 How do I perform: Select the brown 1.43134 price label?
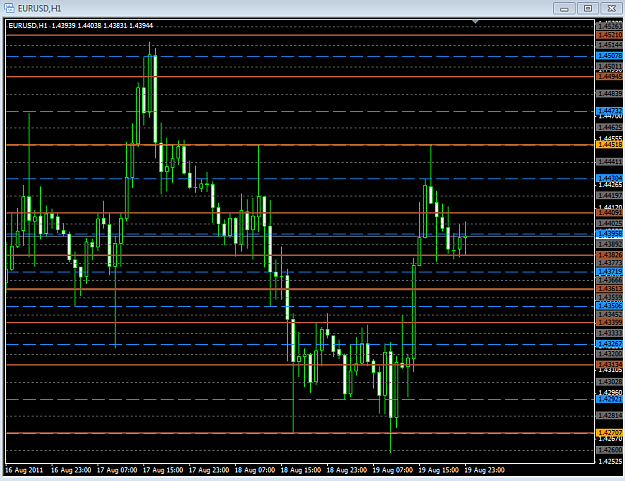pyautogui.click(x=610, y=365)
